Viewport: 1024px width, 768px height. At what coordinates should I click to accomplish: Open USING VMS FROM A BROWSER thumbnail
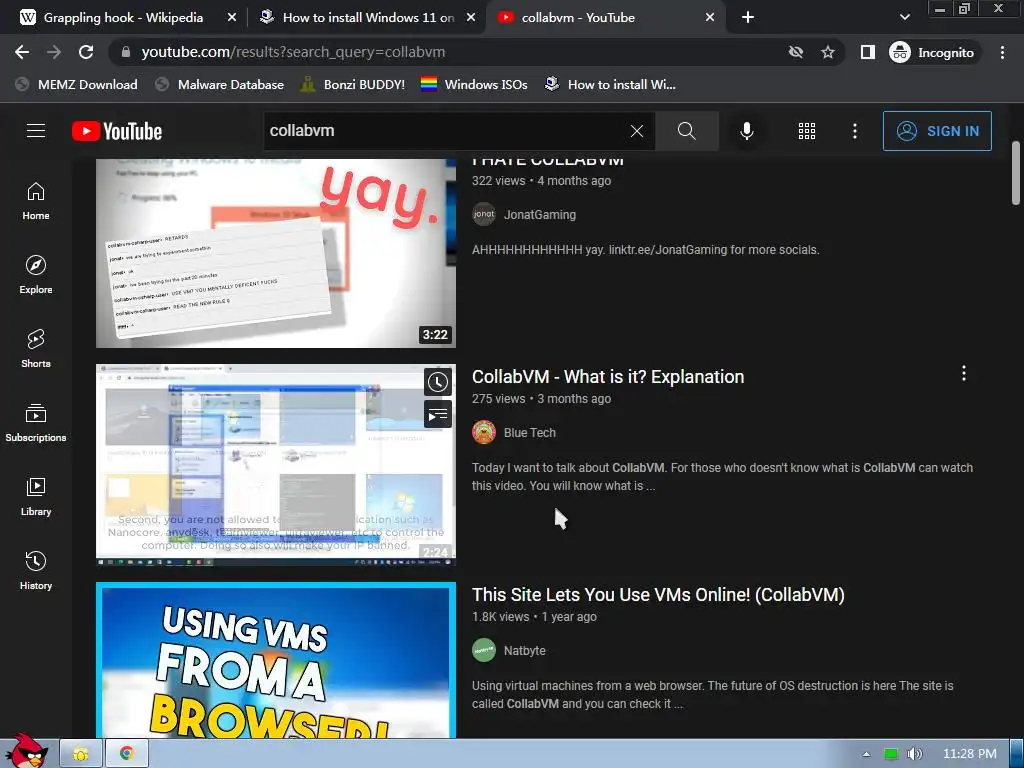coord(276,660)
